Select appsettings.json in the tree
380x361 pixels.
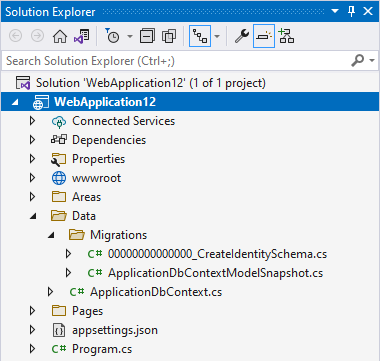tap(115, 330)
